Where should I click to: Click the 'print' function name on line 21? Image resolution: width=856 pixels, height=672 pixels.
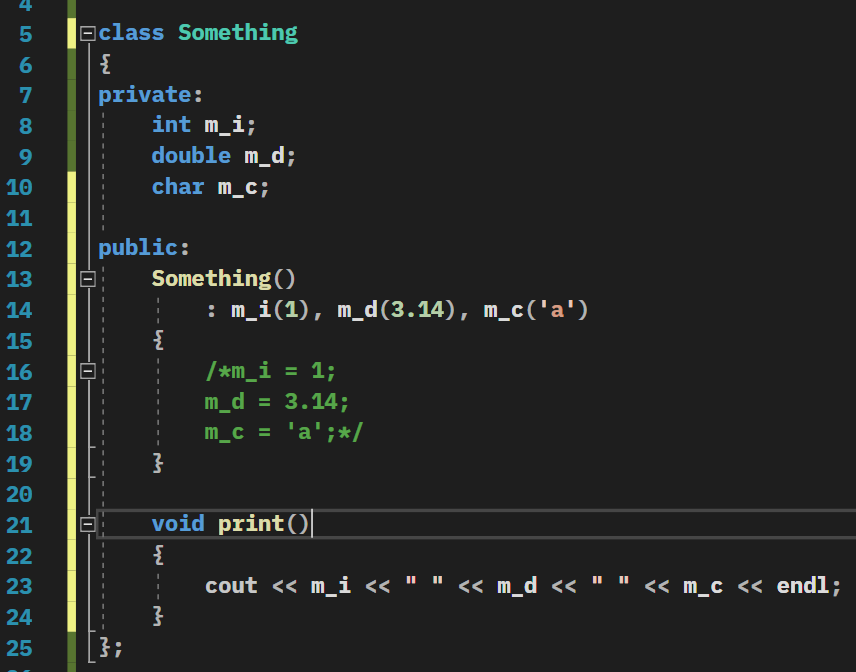pos(251,525)
